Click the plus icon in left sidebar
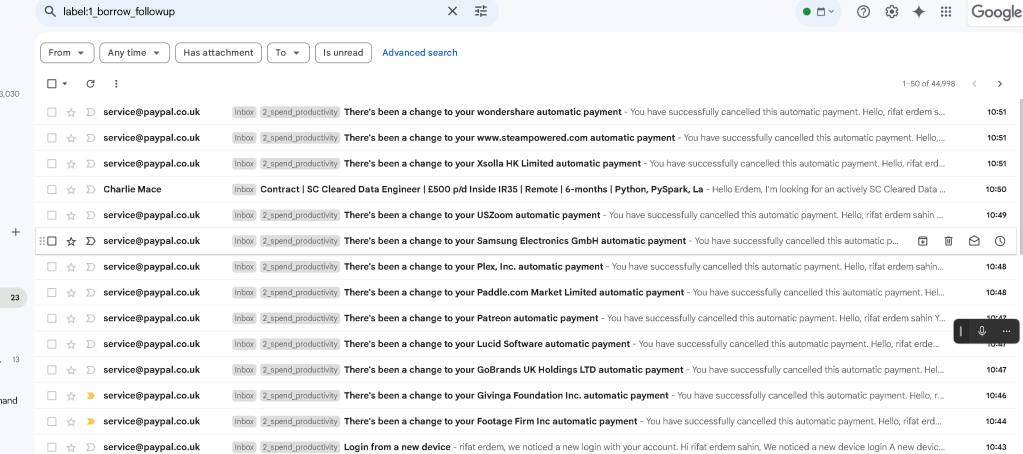The height and width of the screenshot is (454, 1023). pos(16,232)
